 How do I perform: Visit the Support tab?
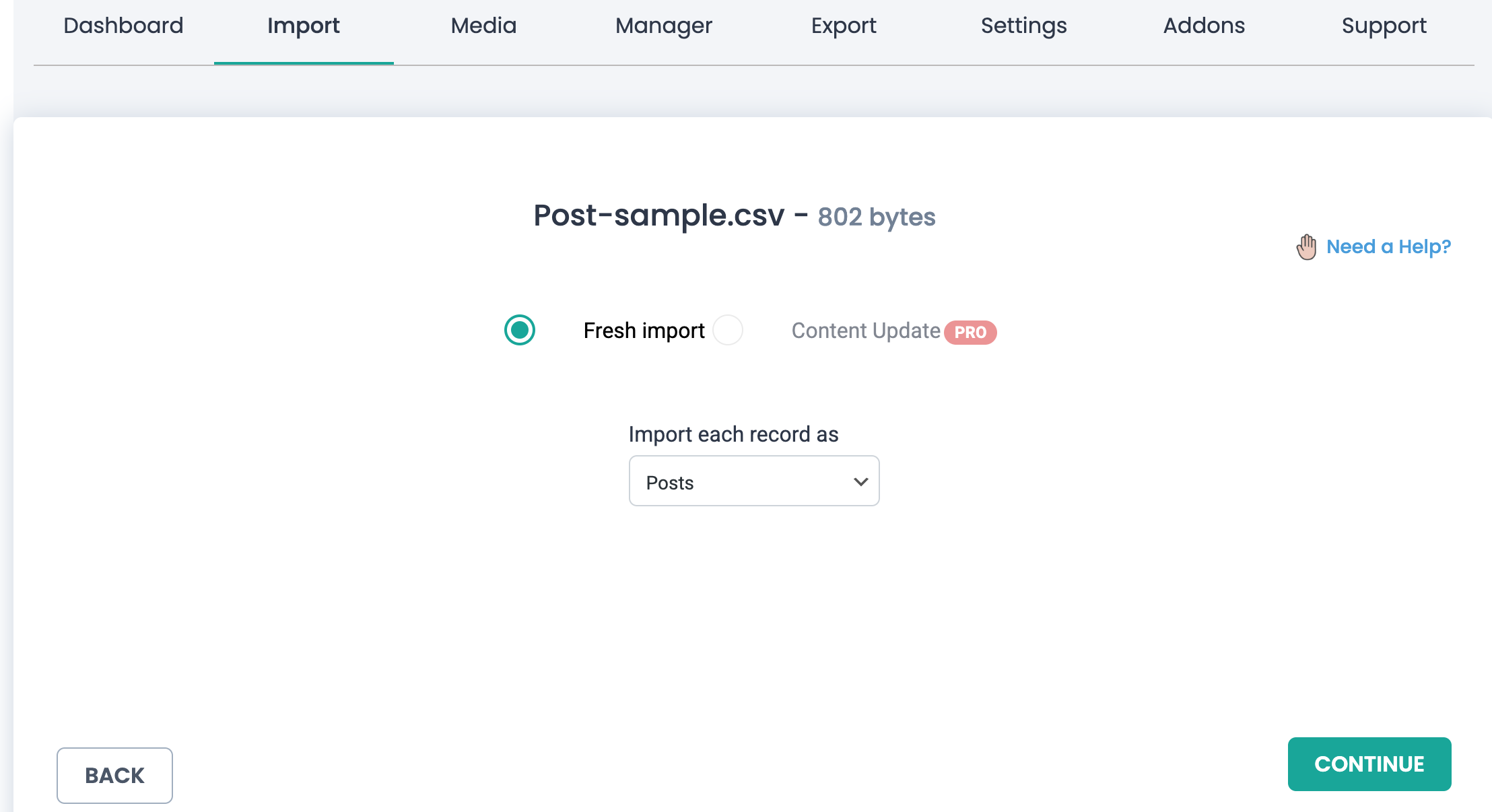coord(1384,26)
